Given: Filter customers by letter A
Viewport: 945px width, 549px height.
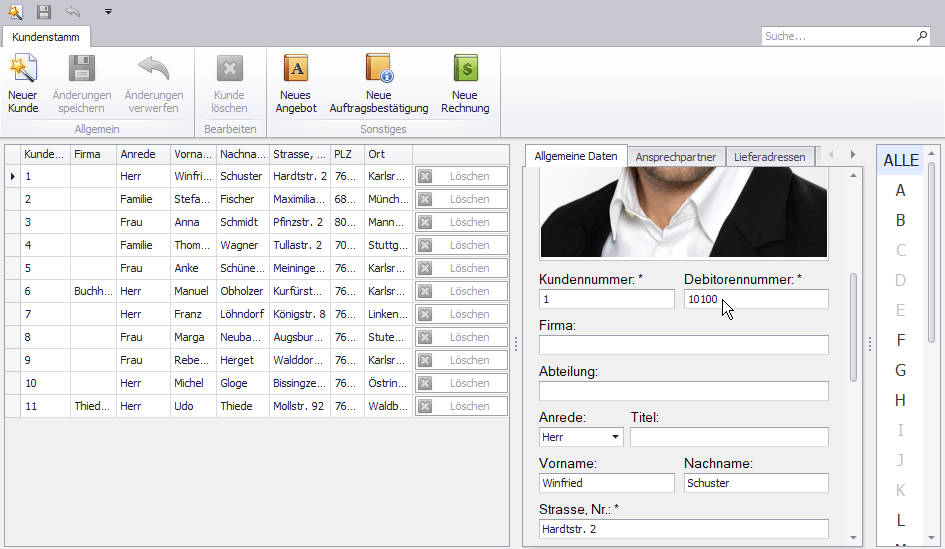Looking at the screenshot, I should 900,190.
